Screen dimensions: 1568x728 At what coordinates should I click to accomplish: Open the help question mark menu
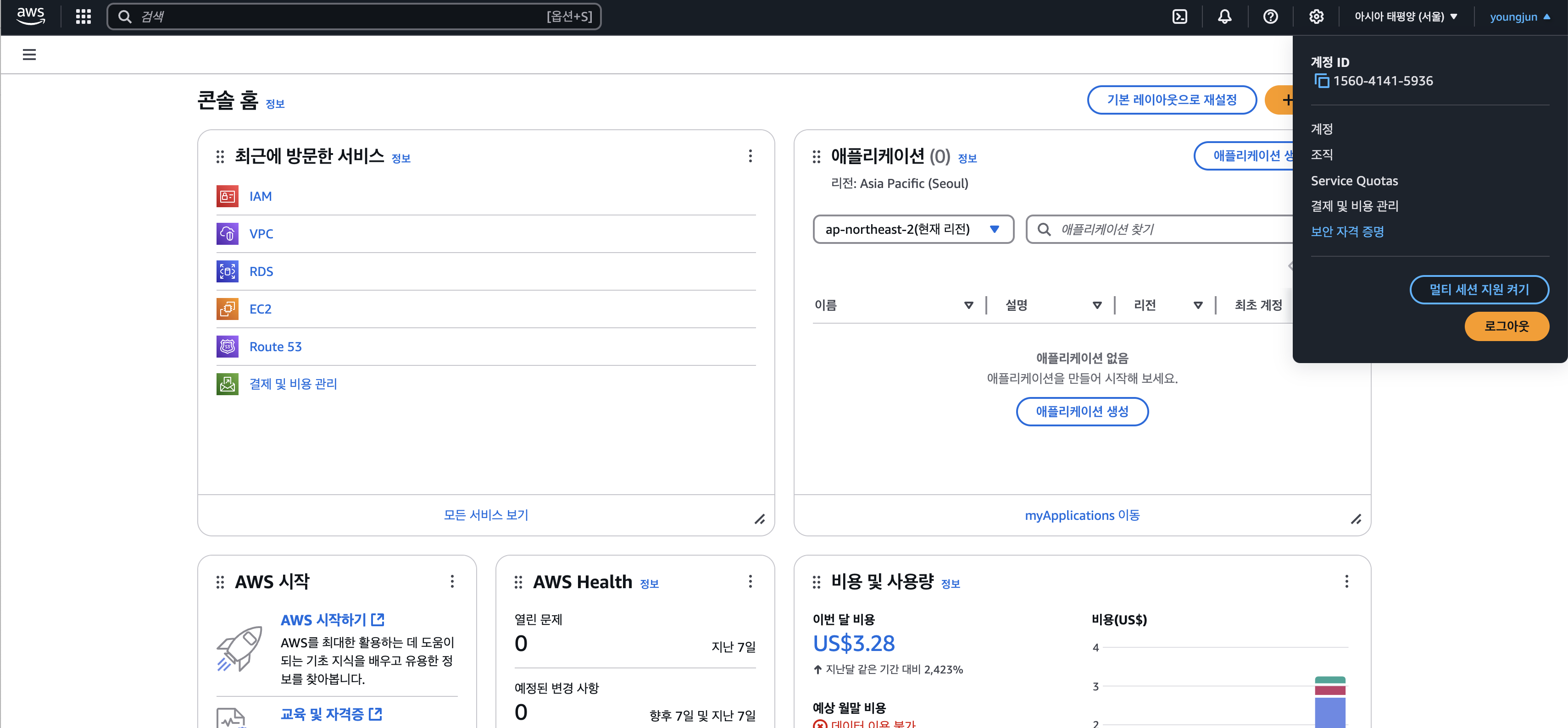pos(1270,17)
